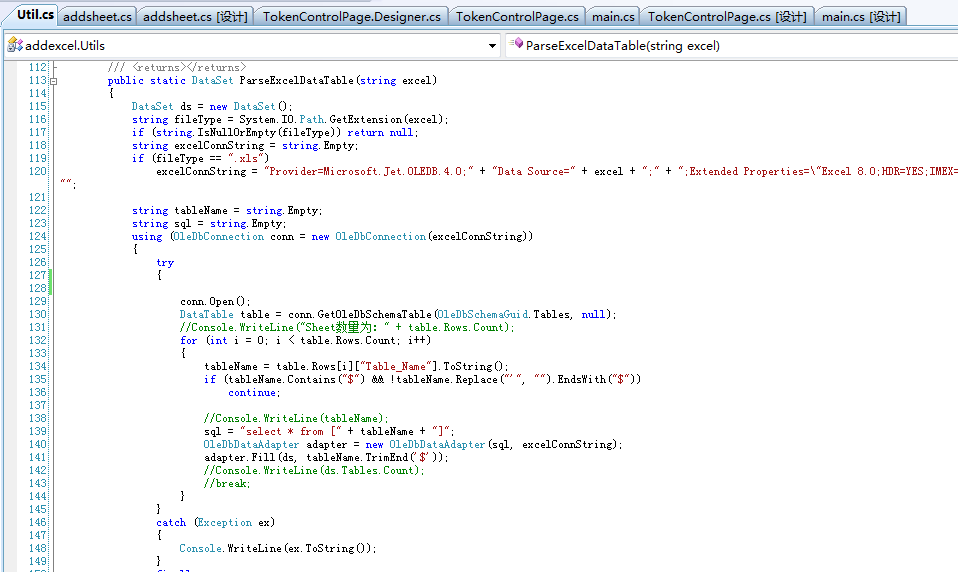
Task: Click on catch (Exception ex) line
Action: pyautogui.click(x=213, y=522)
